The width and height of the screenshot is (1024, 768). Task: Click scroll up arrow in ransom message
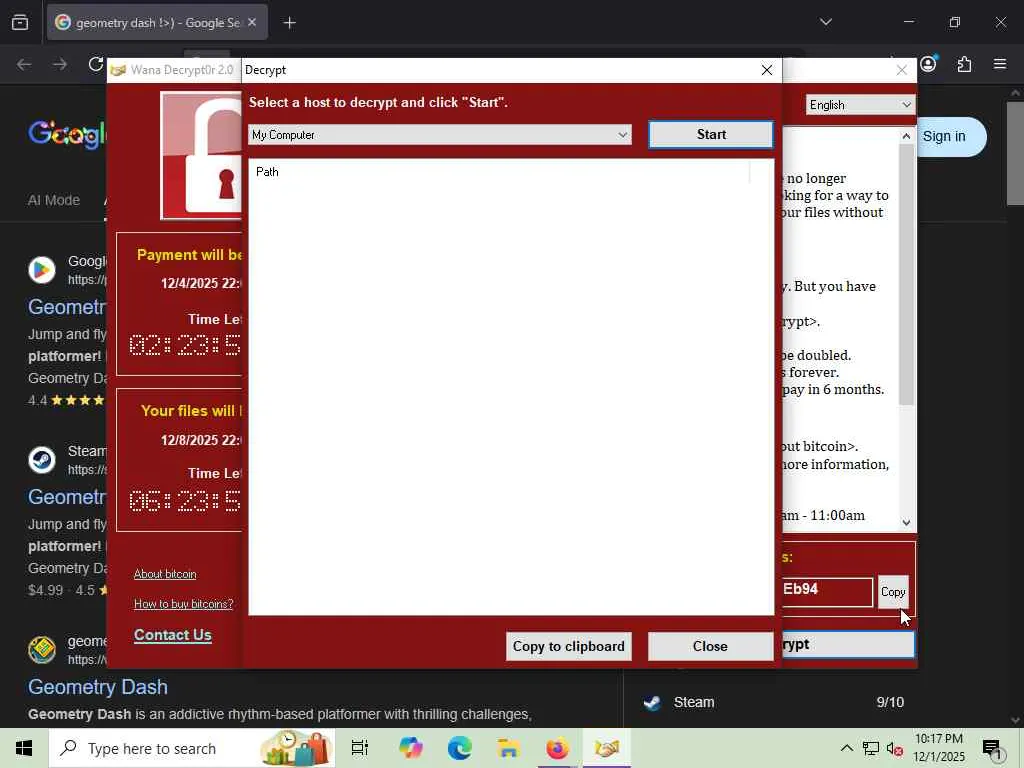coord(906,136)
